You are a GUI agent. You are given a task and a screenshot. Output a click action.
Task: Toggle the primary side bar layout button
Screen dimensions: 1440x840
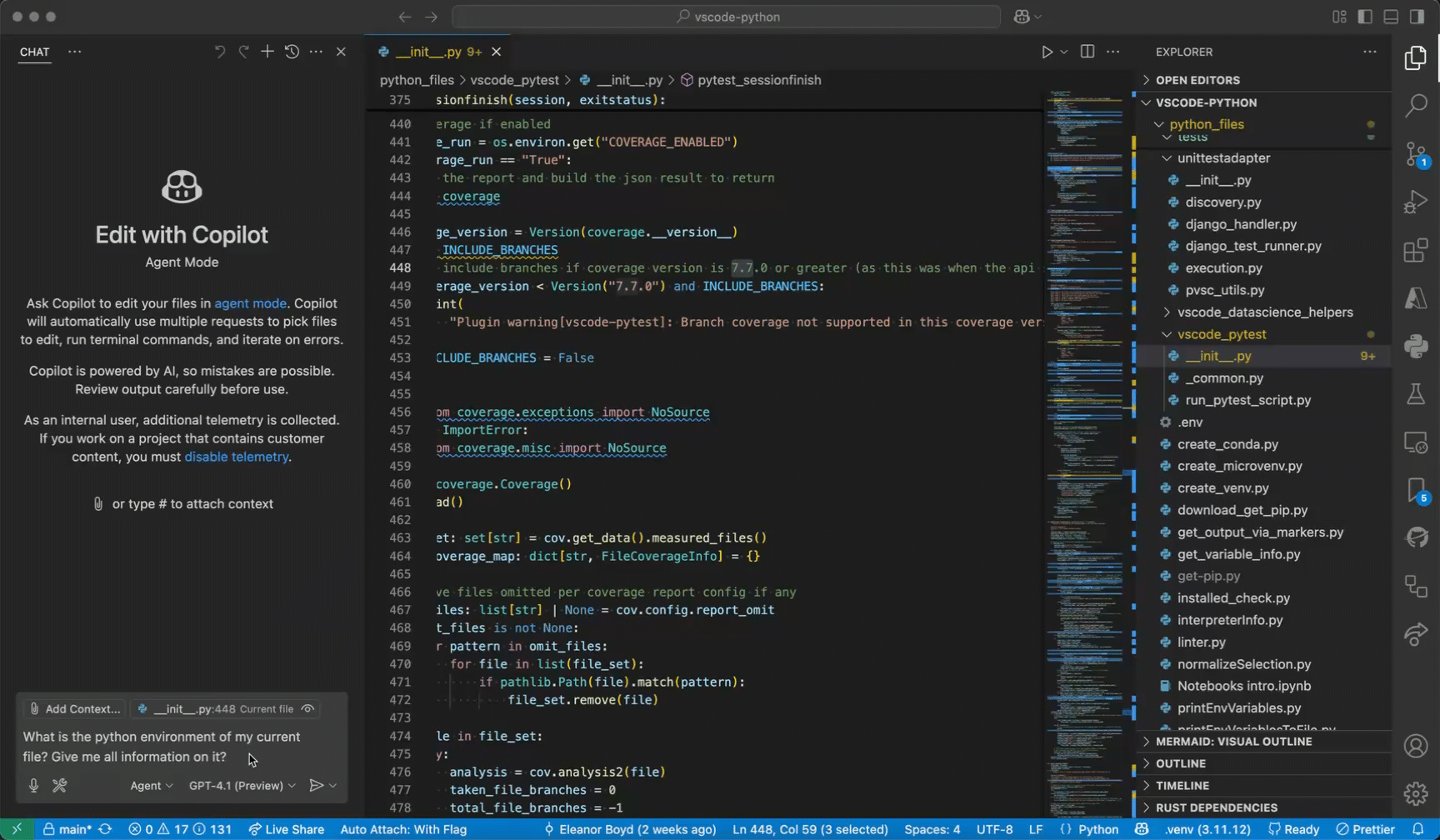tap(1365, 17)
